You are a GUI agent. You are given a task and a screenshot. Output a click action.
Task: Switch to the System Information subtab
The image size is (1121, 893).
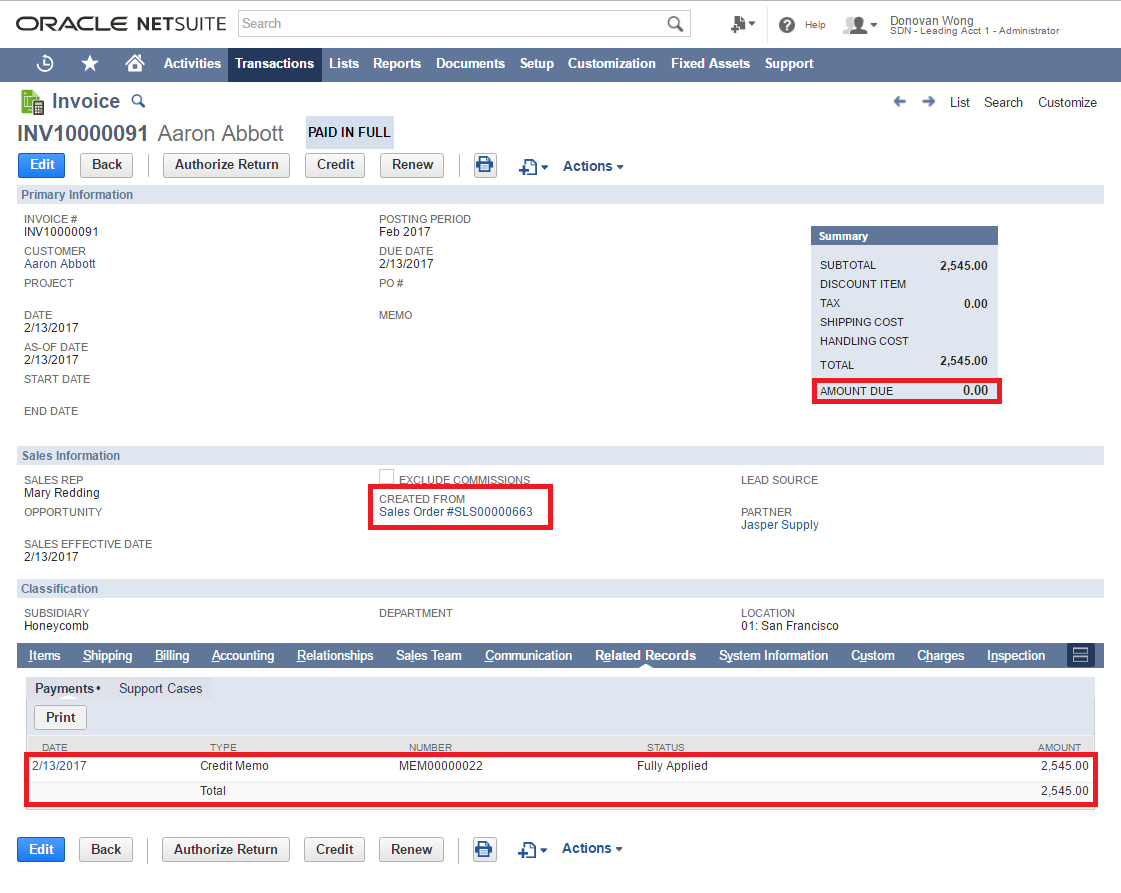pyautogui.click(x=774, y=656)
